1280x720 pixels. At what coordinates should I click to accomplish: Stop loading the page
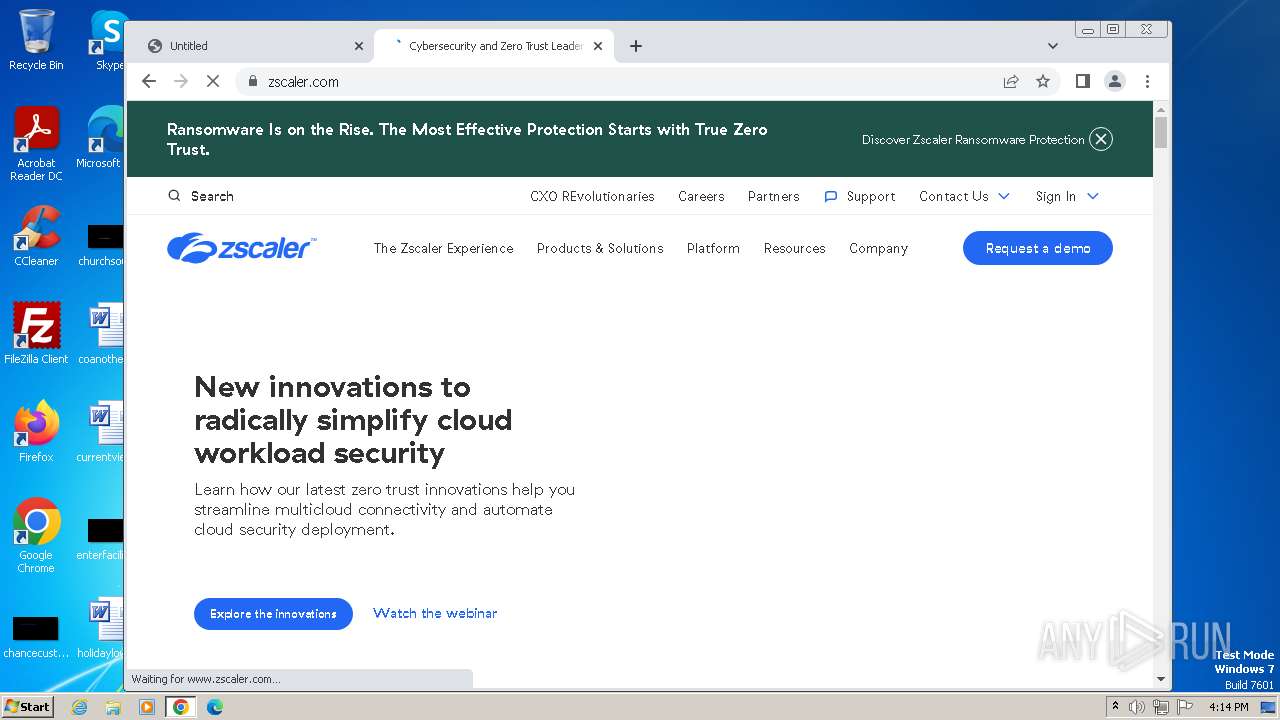213,81
